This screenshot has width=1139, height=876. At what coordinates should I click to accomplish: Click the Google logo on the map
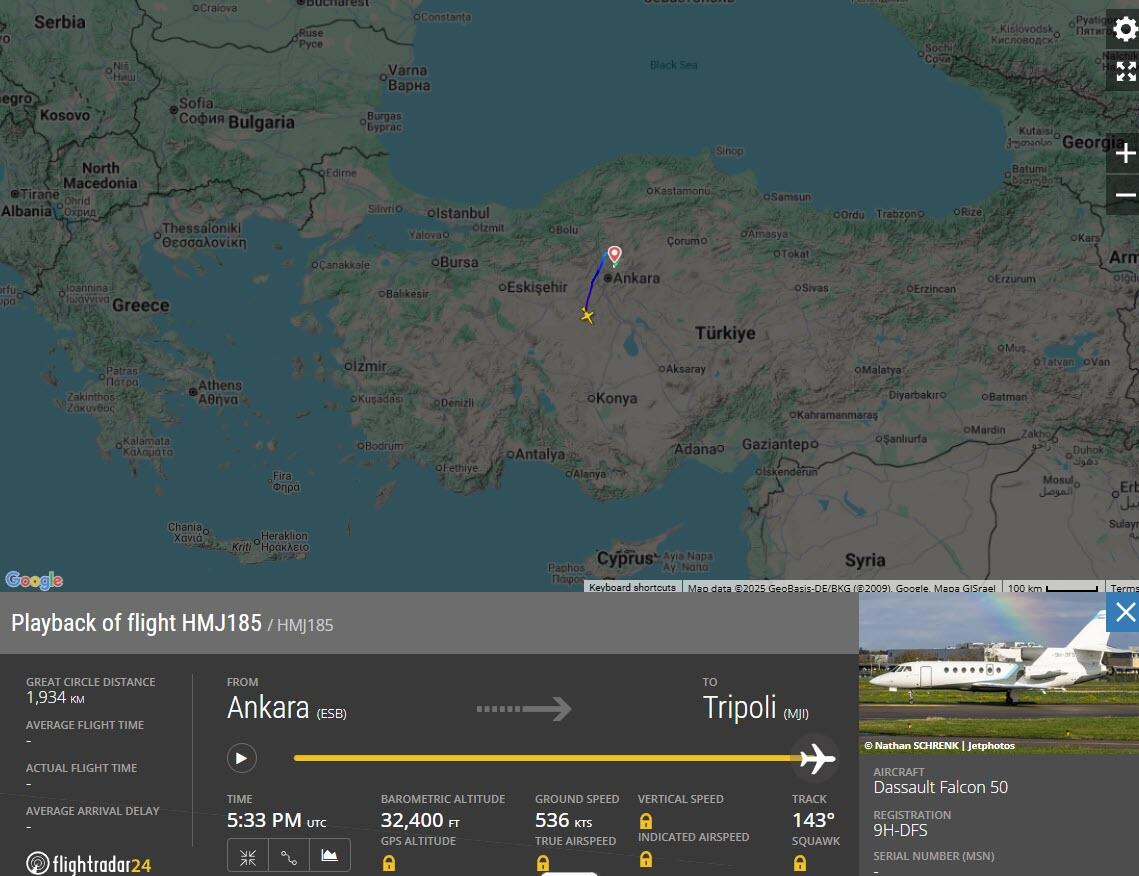point(34,580)
